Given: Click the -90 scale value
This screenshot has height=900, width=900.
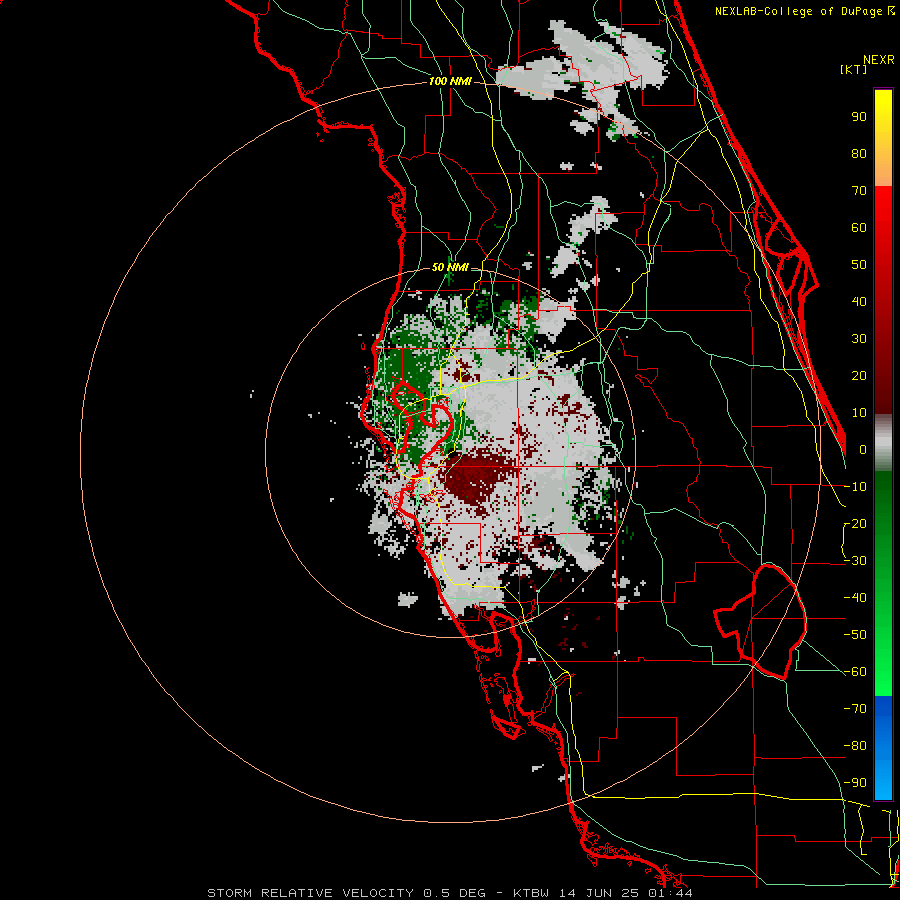Looking at the screenshot, I should [855, 783].
